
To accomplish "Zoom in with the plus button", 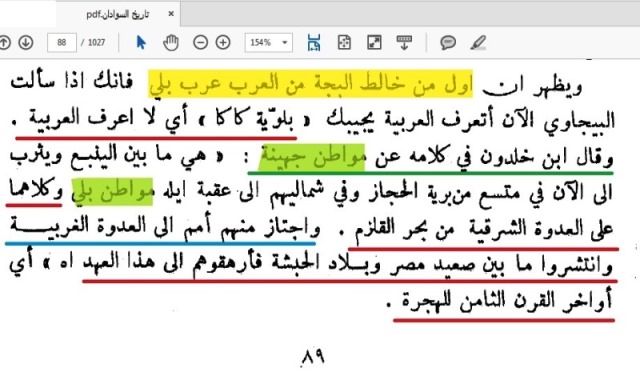I will 223,42.
